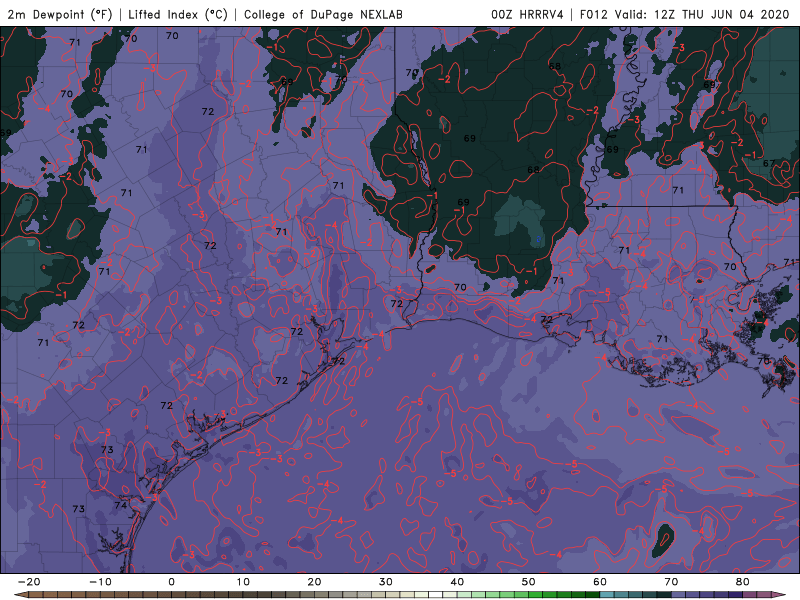Click the "74" dewpoint value on the map

tap(120, 505)
